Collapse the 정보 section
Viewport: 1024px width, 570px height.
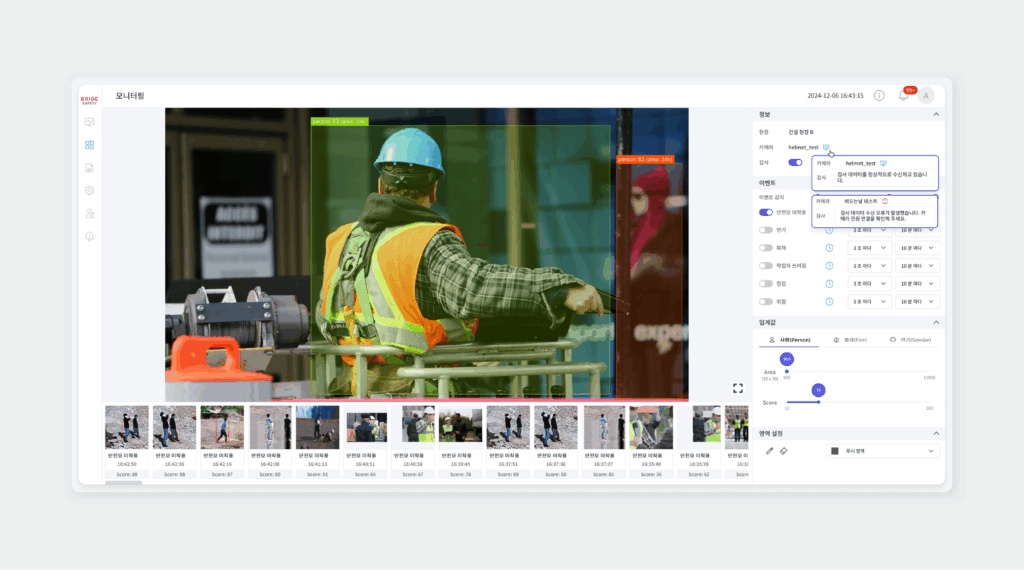pyautogui.click(x=936, y=114)
